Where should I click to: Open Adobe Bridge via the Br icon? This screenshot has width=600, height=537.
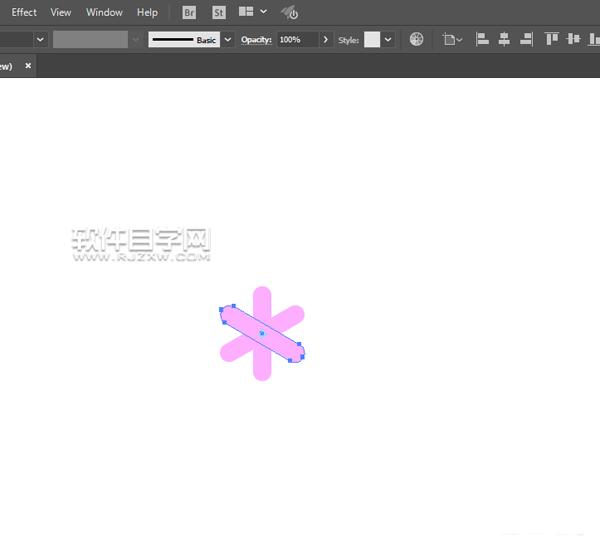click(x=190, y=13)
